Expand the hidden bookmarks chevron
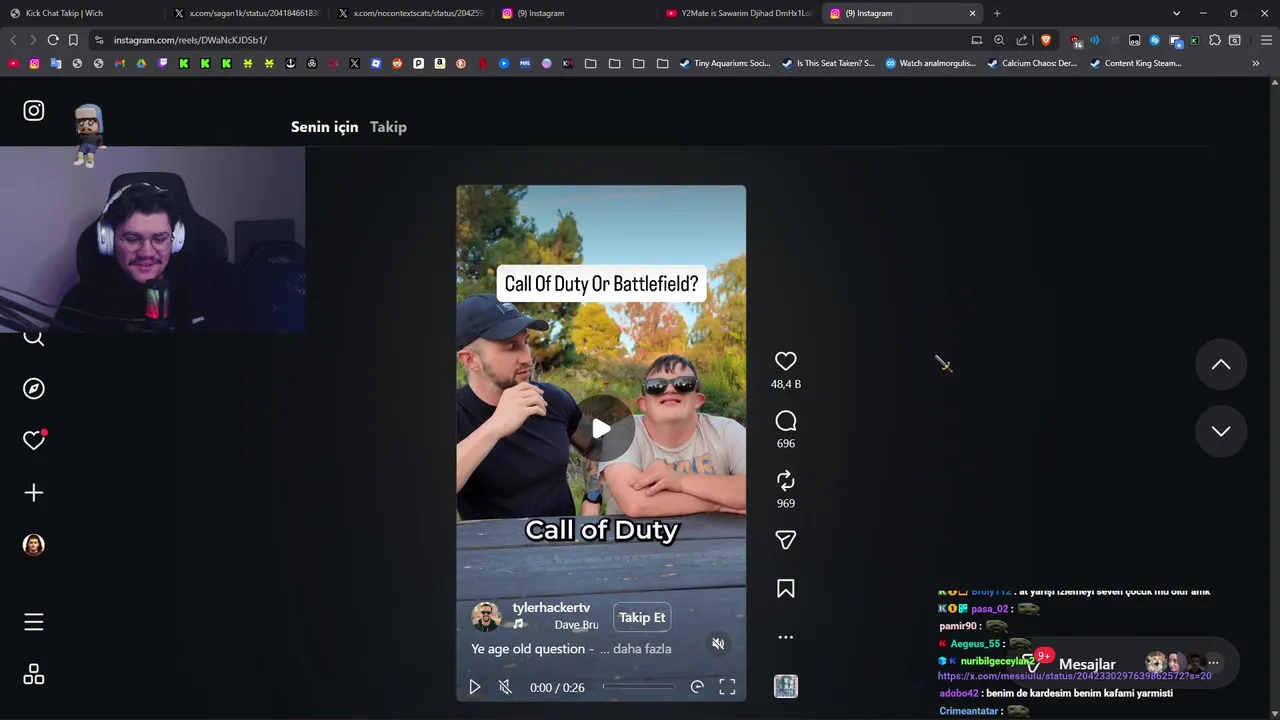 pos(1255,63)
